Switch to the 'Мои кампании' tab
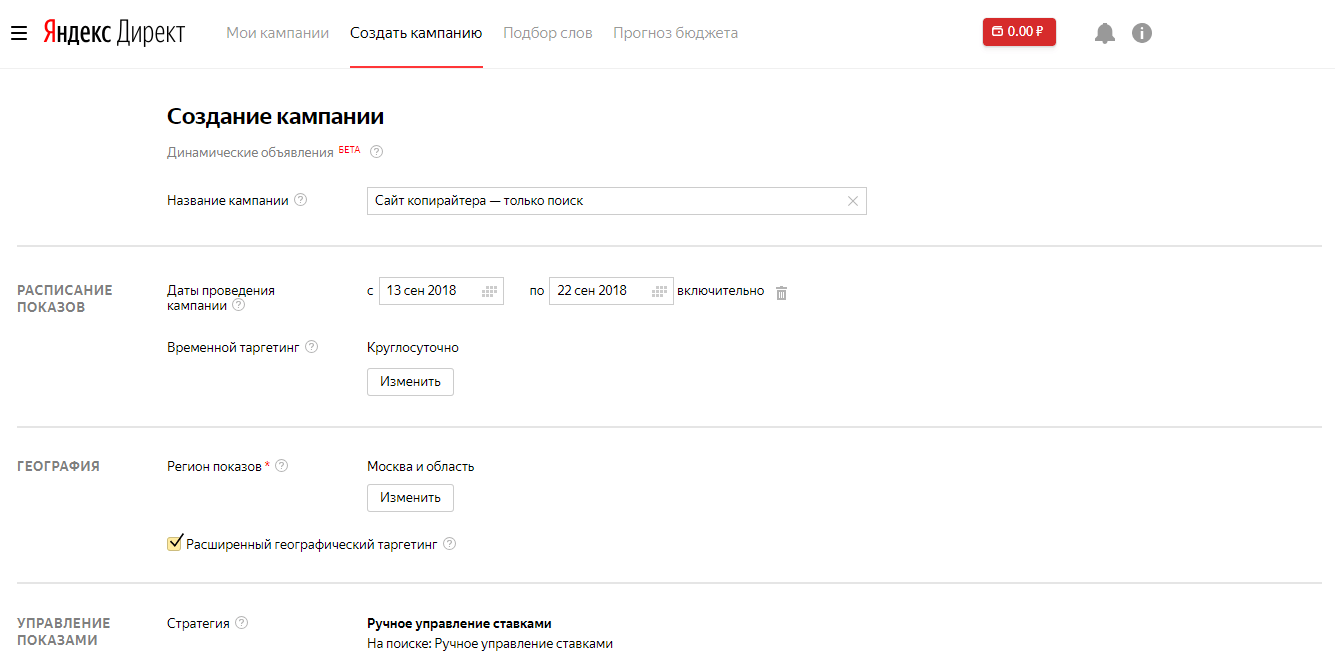Screen dimensions: 1335x655 [x=276, y=32]
